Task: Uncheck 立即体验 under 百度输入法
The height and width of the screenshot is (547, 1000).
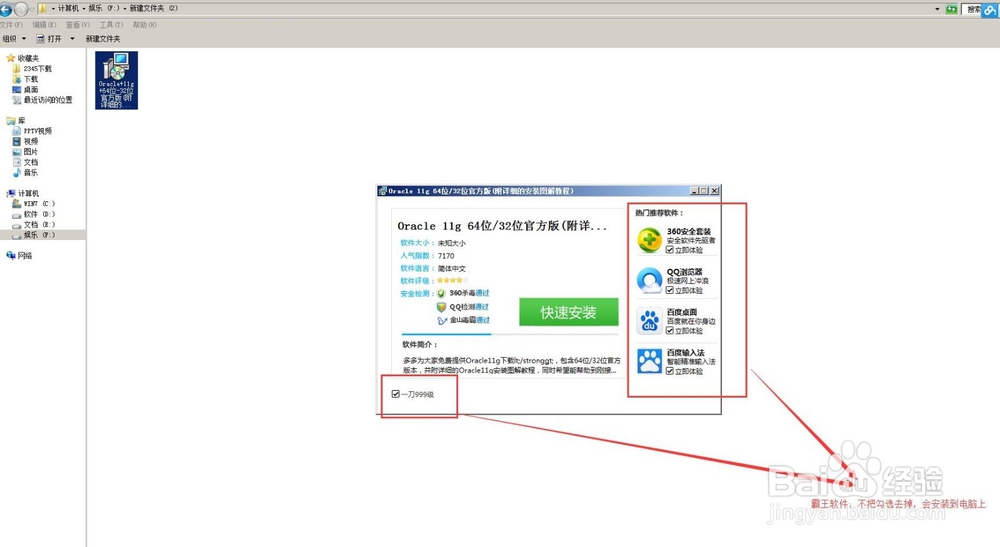Action: [x=670, y=371]
